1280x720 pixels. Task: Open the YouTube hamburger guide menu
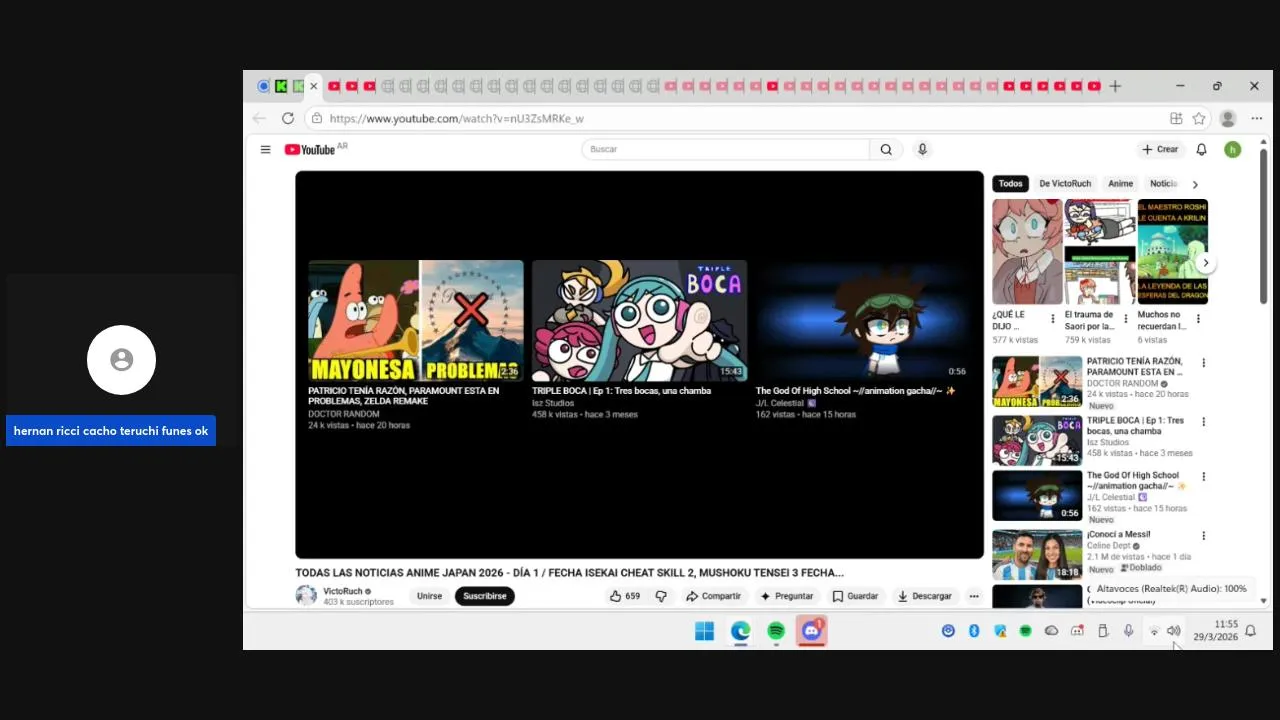pos(265,149)
